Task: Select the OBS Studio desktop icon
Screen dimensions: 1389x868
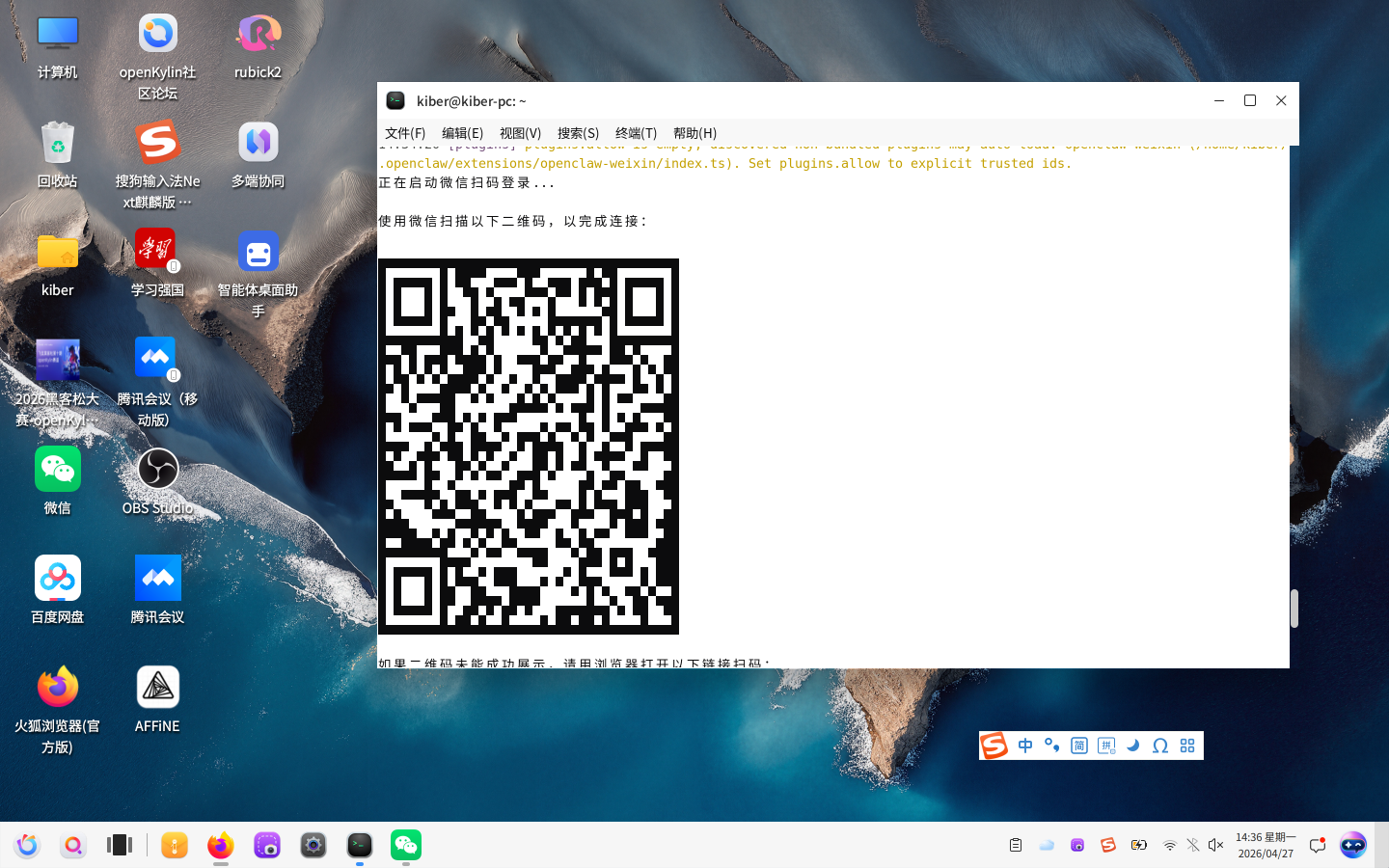Action: coord(157,481)
